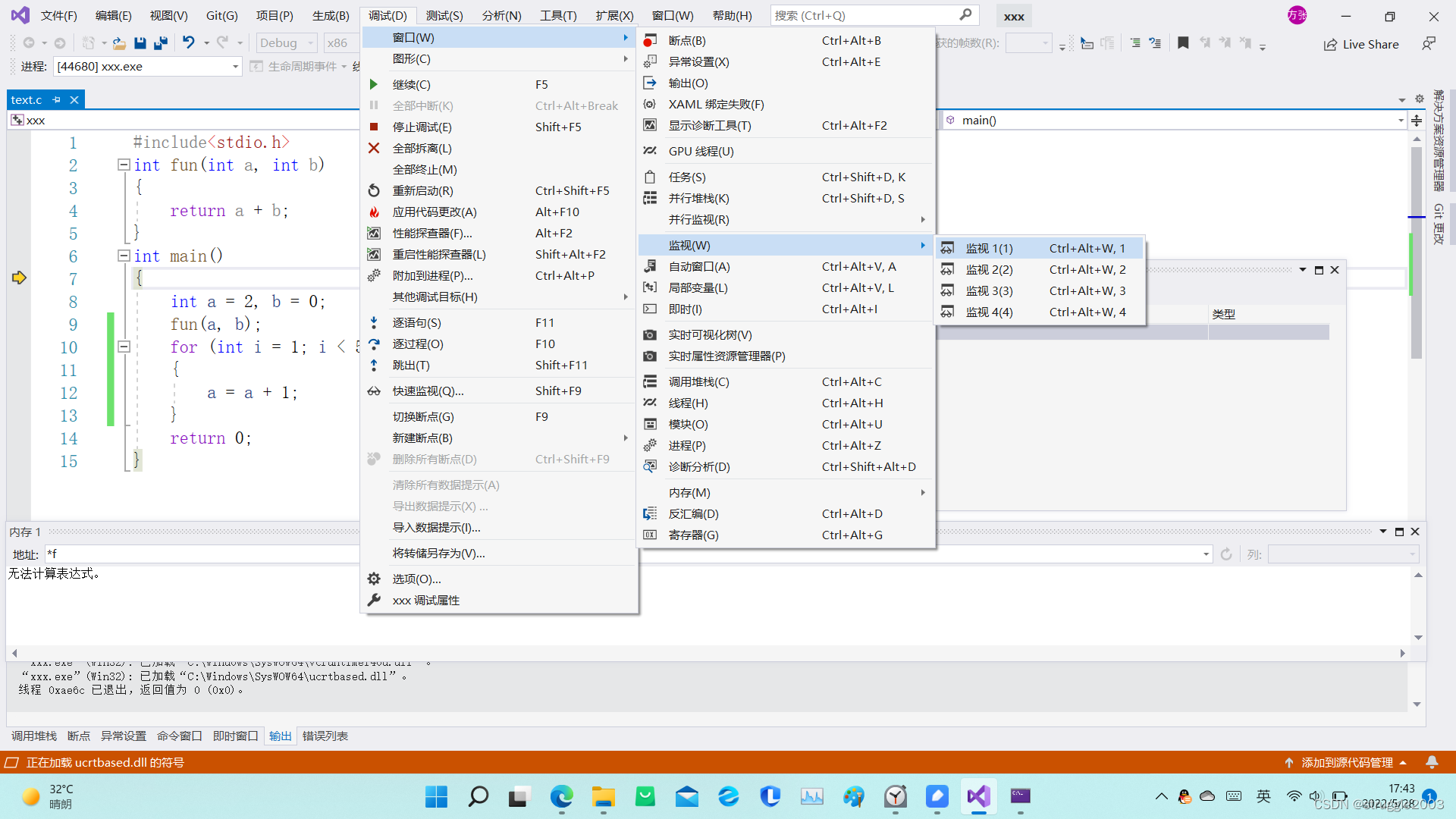Pin the text.c tab

coord(56,99)
